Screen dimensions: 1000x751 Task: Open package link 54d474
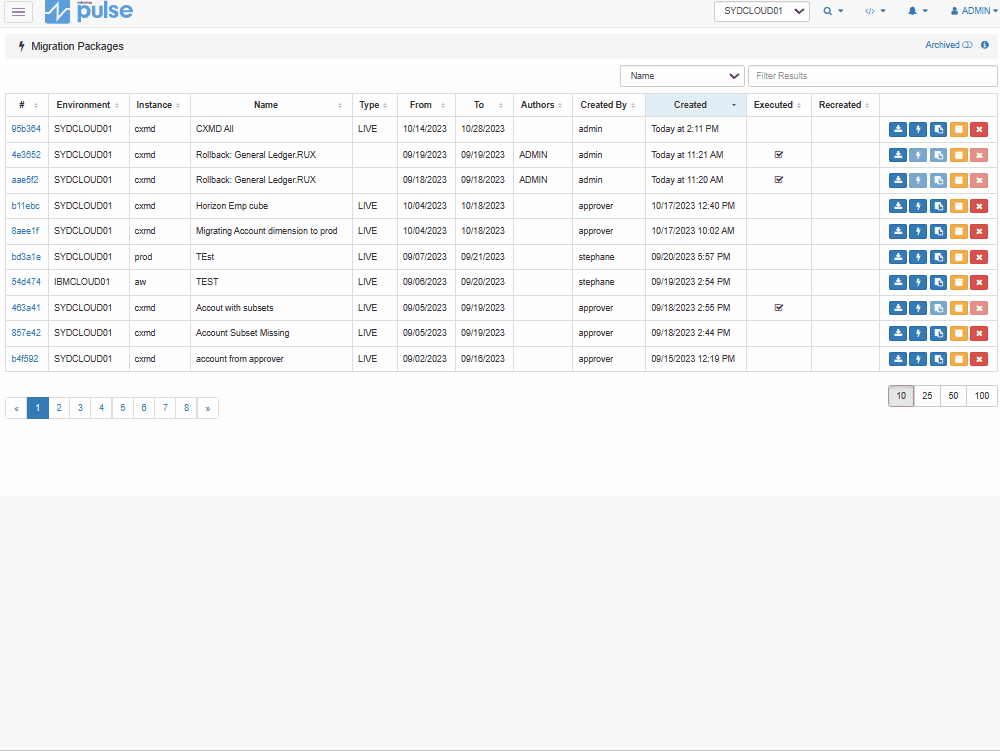(26, 282)
